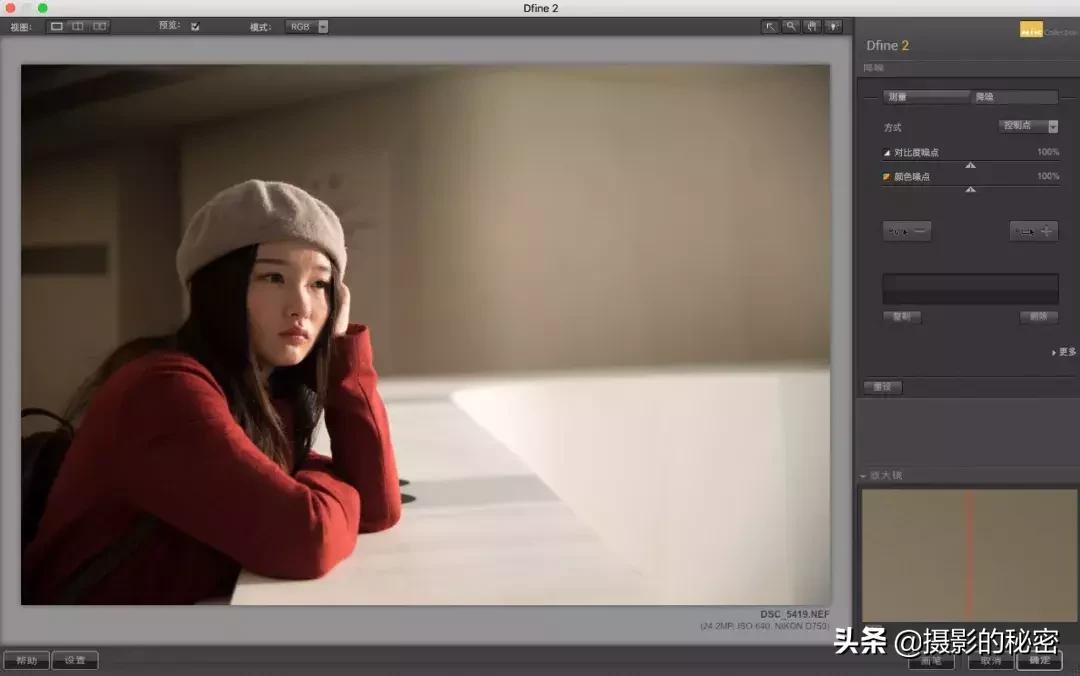This screenshot has height=676, width=1080.
Task: Click the empty control point list box
Action: [x=970, y=289]
